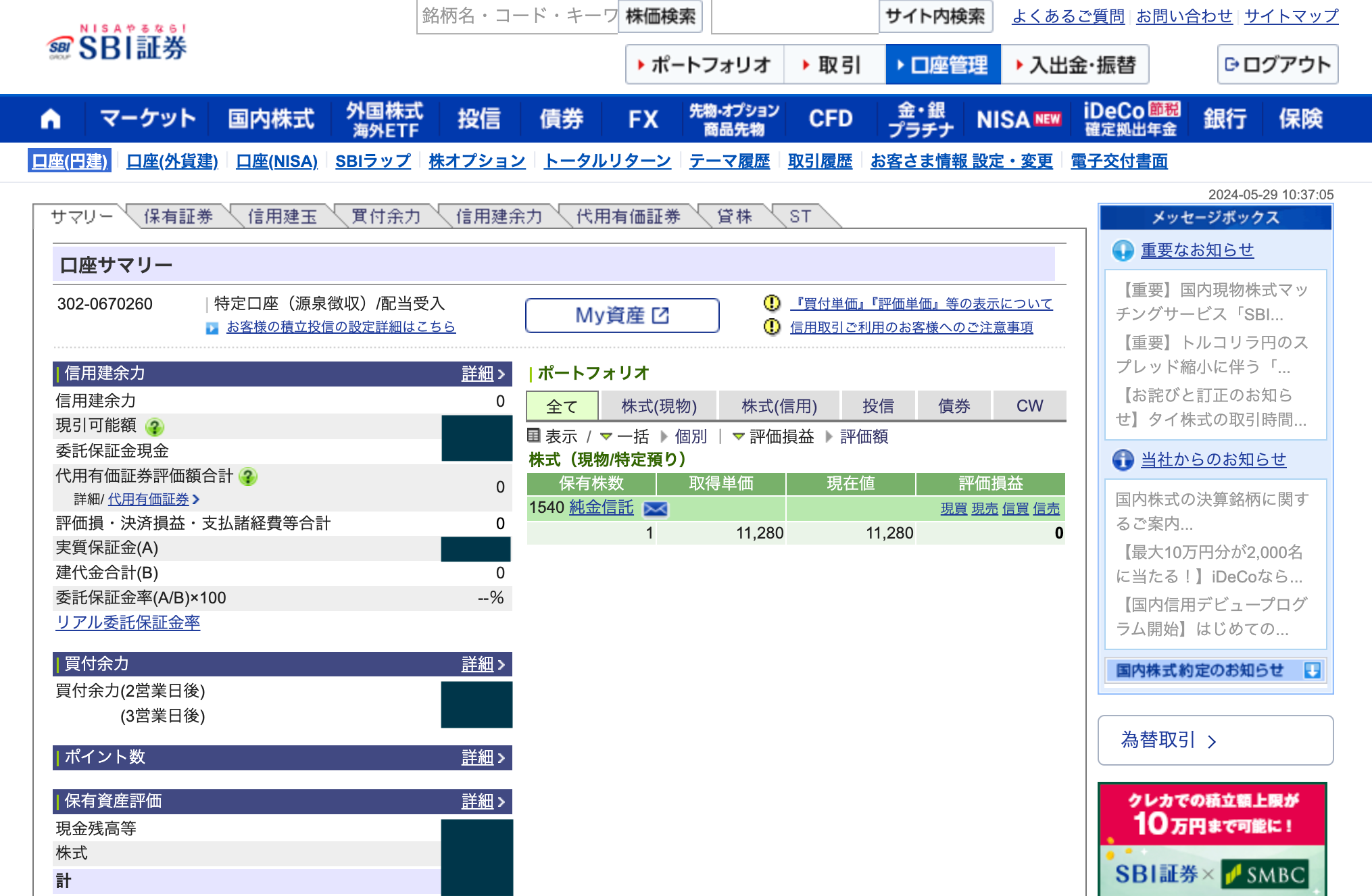
Task: Click the envelope icon next to 純金信託
Action: click(655, 509)
